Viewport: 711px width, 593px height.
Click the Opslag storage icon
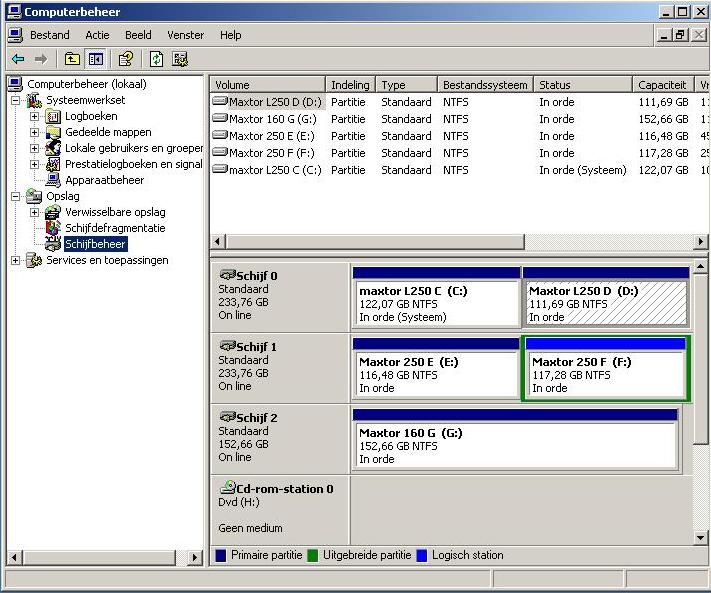coord(34,196)
